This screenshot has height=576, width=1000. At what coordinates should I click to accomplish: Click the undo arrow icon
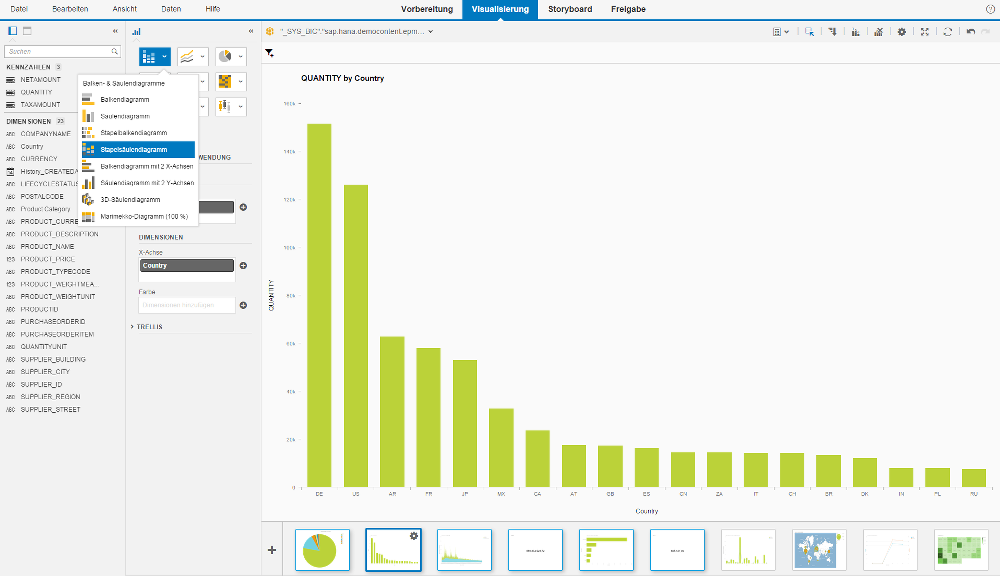(x=970, y=32)
